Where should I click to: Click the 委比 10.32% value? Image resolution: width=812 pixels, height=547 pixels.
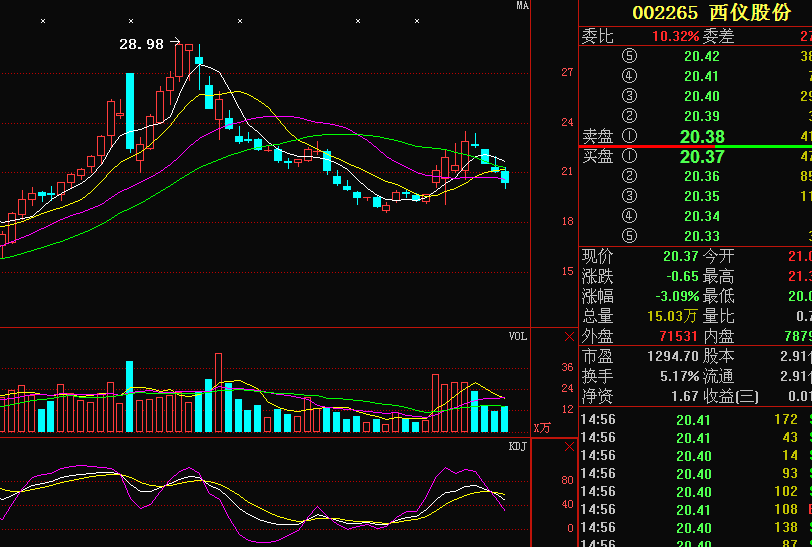(x=675, y=36)
